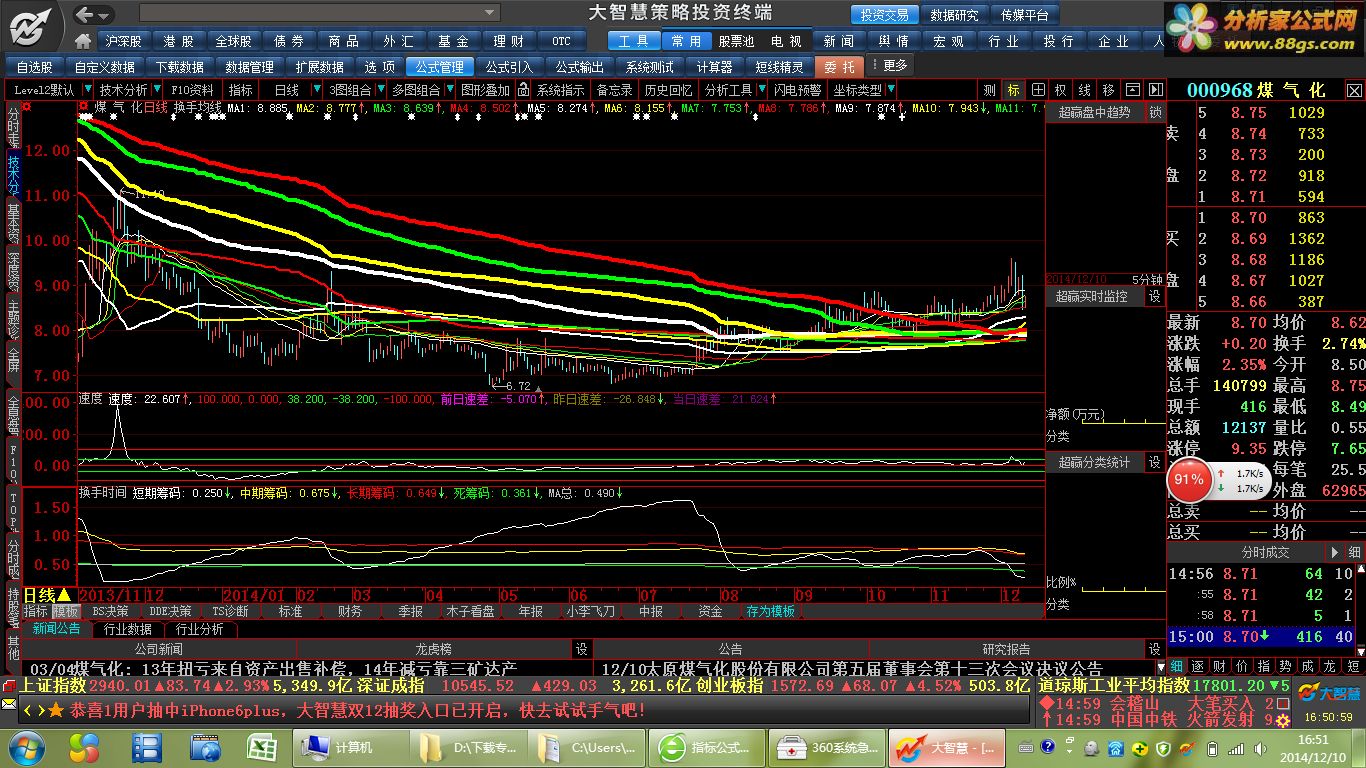Switch to the 行业数据 bottom tab
Image resolution: width=1366 pixels, height=768 pixels.
[x=128, y=629]
